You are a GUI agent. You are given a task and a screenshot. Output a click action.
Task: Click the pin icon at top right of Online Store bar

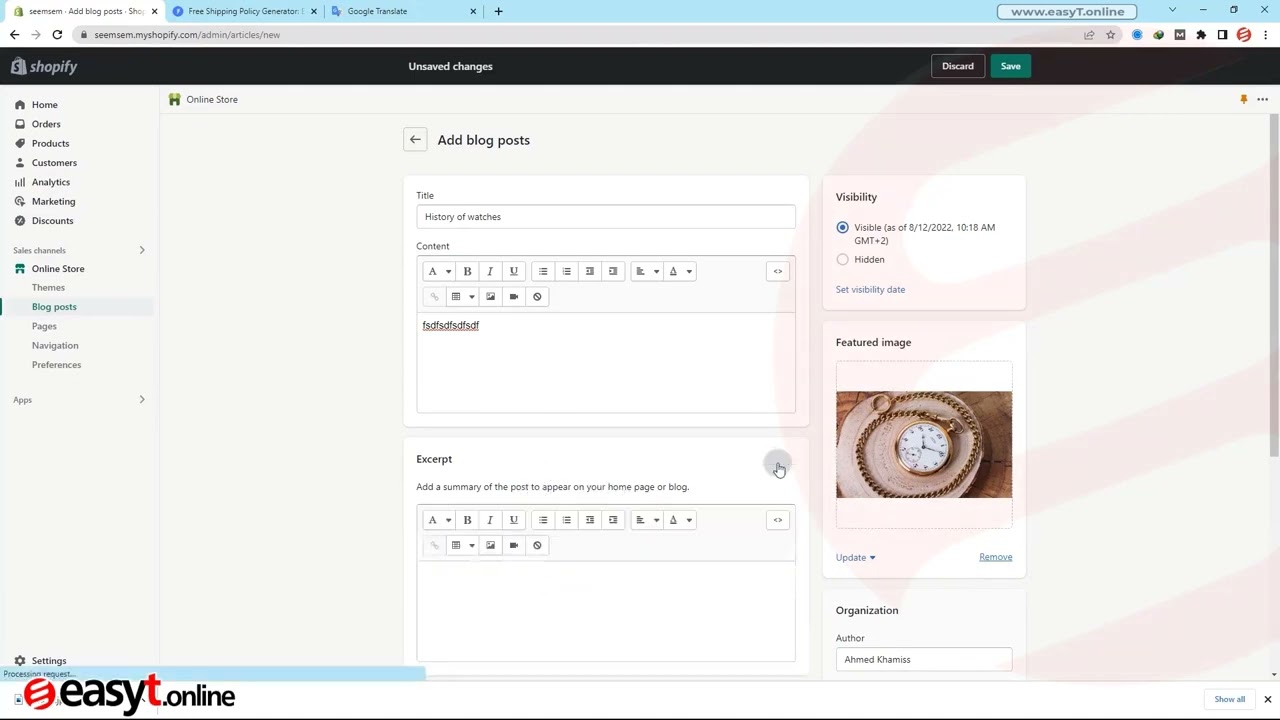coord(1244,99)
